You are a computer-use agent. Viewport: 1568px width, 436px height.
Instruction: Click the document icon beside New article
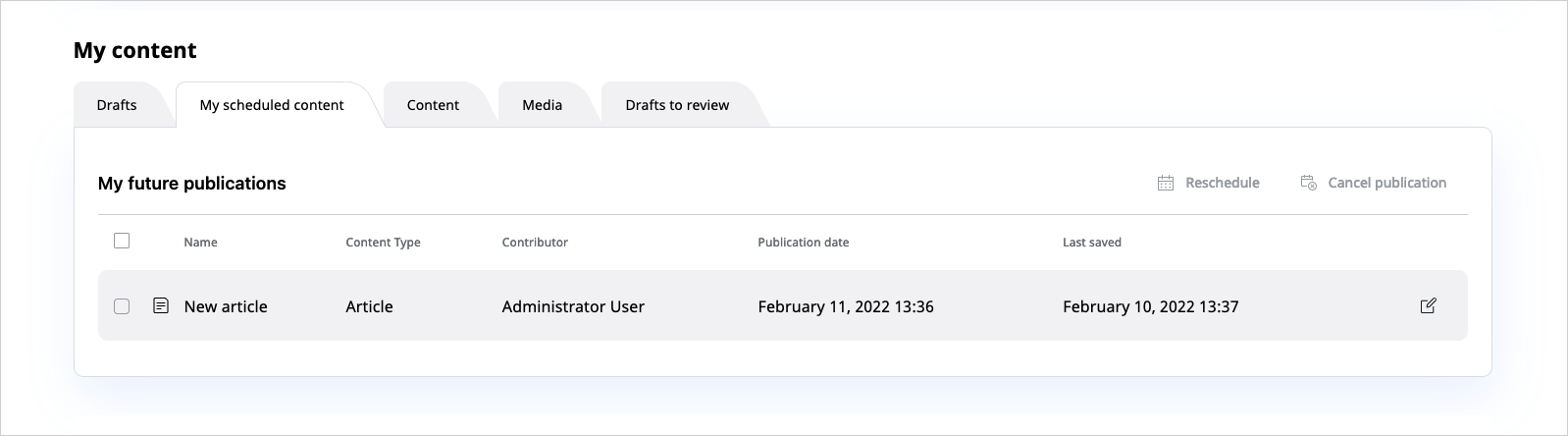(x=161, y=306)
